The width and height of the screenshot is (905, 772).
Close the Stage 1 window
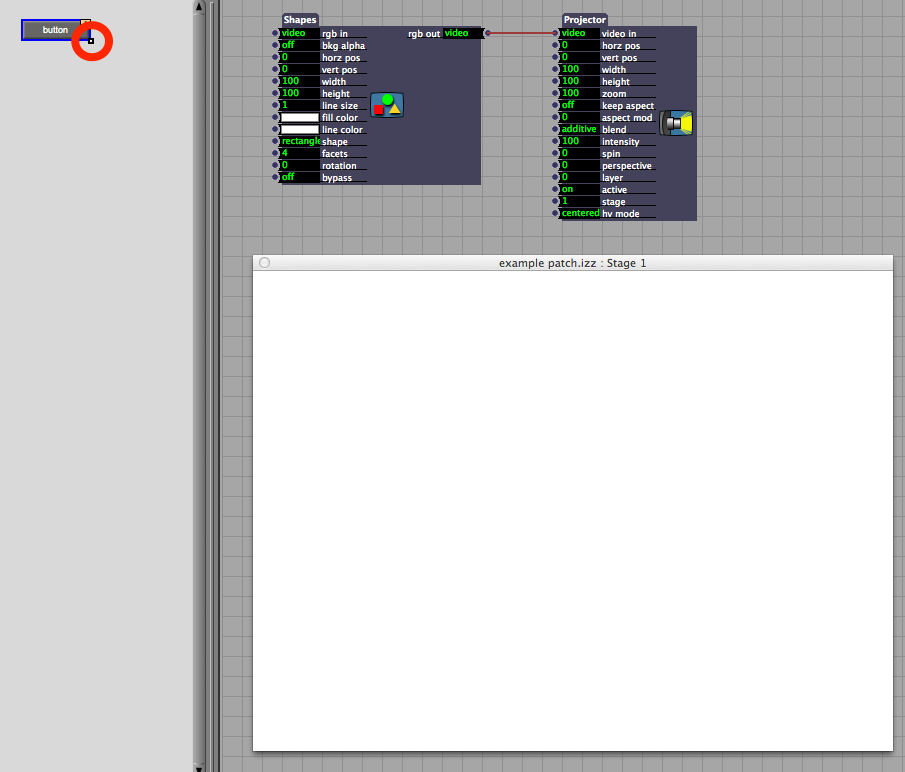(264, 263)
